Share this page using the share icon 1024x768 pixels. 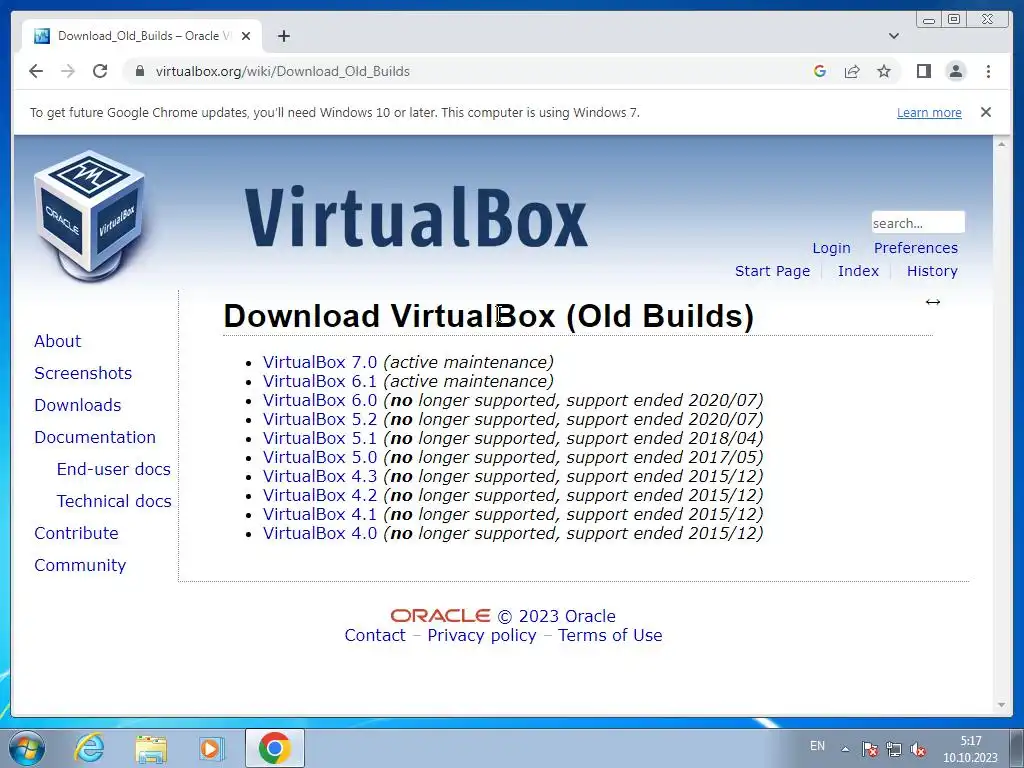(852, 71)
